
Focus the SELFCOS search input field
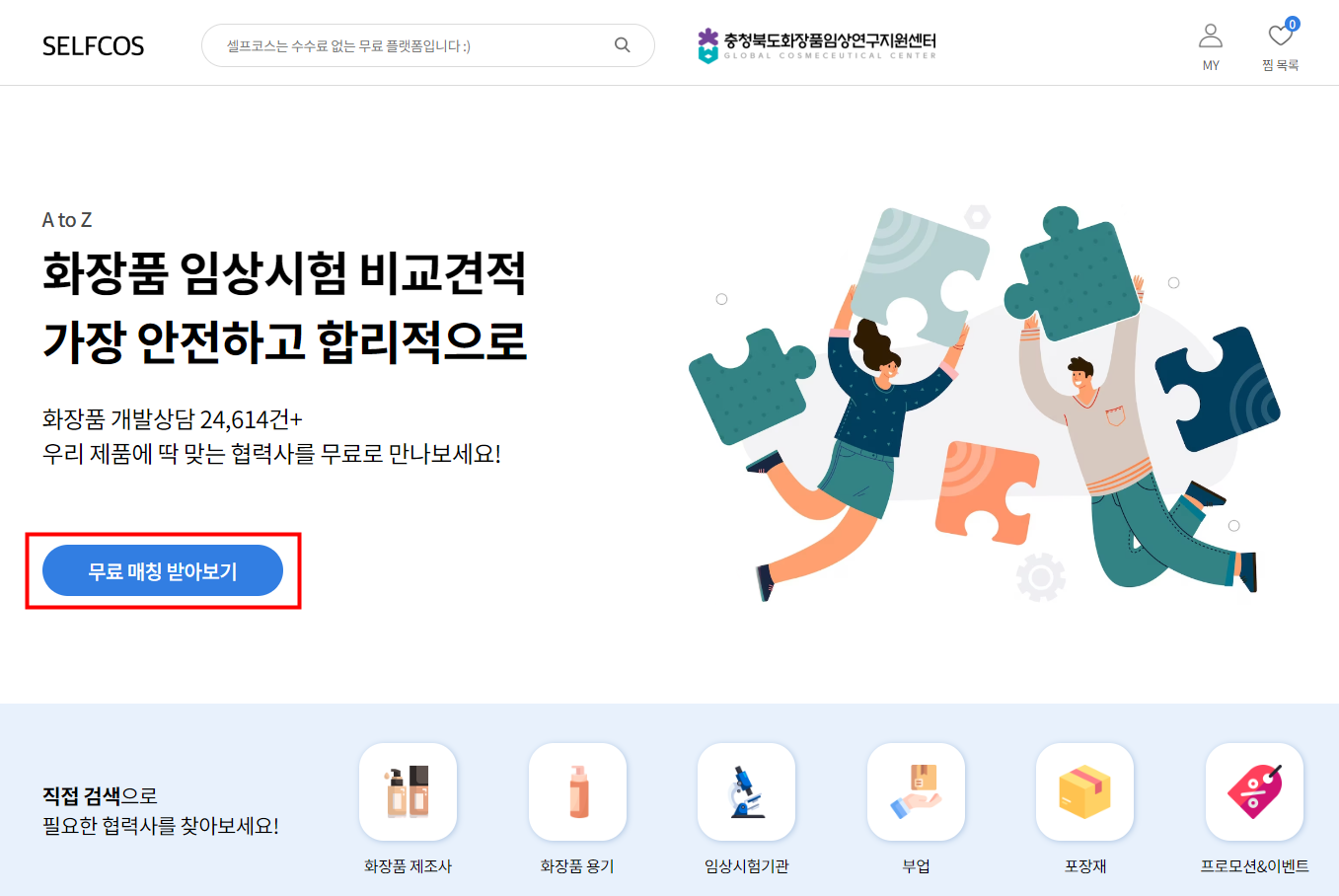pyautogui.click(x=428, y=45)
